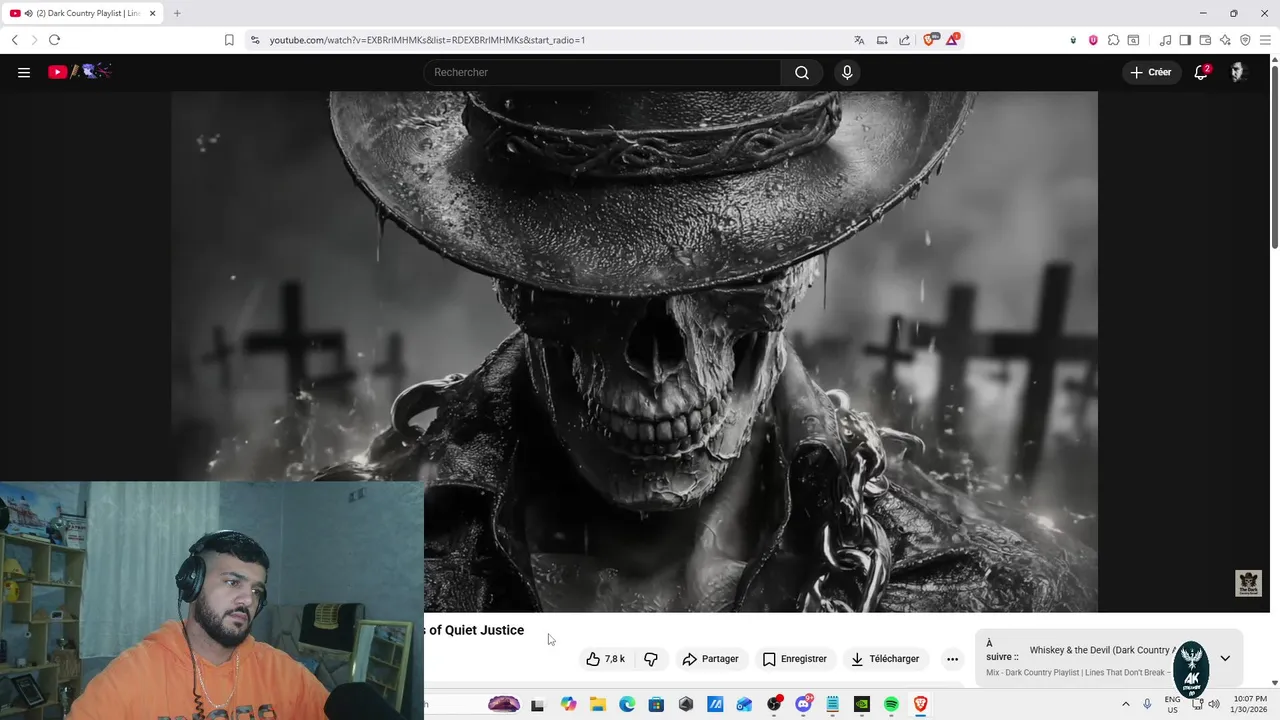Open Discord from taskbar
The image size is (1280, 720).
click(803, 704)
